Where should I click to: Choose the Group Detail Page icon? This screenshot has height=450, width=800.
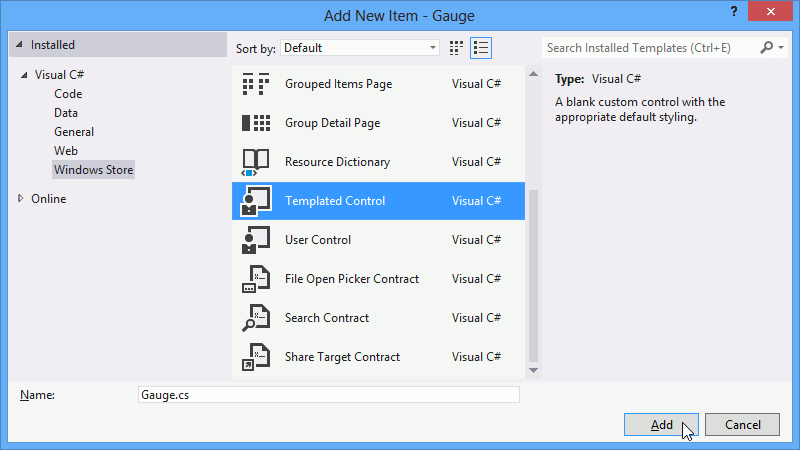click(255, 123)
